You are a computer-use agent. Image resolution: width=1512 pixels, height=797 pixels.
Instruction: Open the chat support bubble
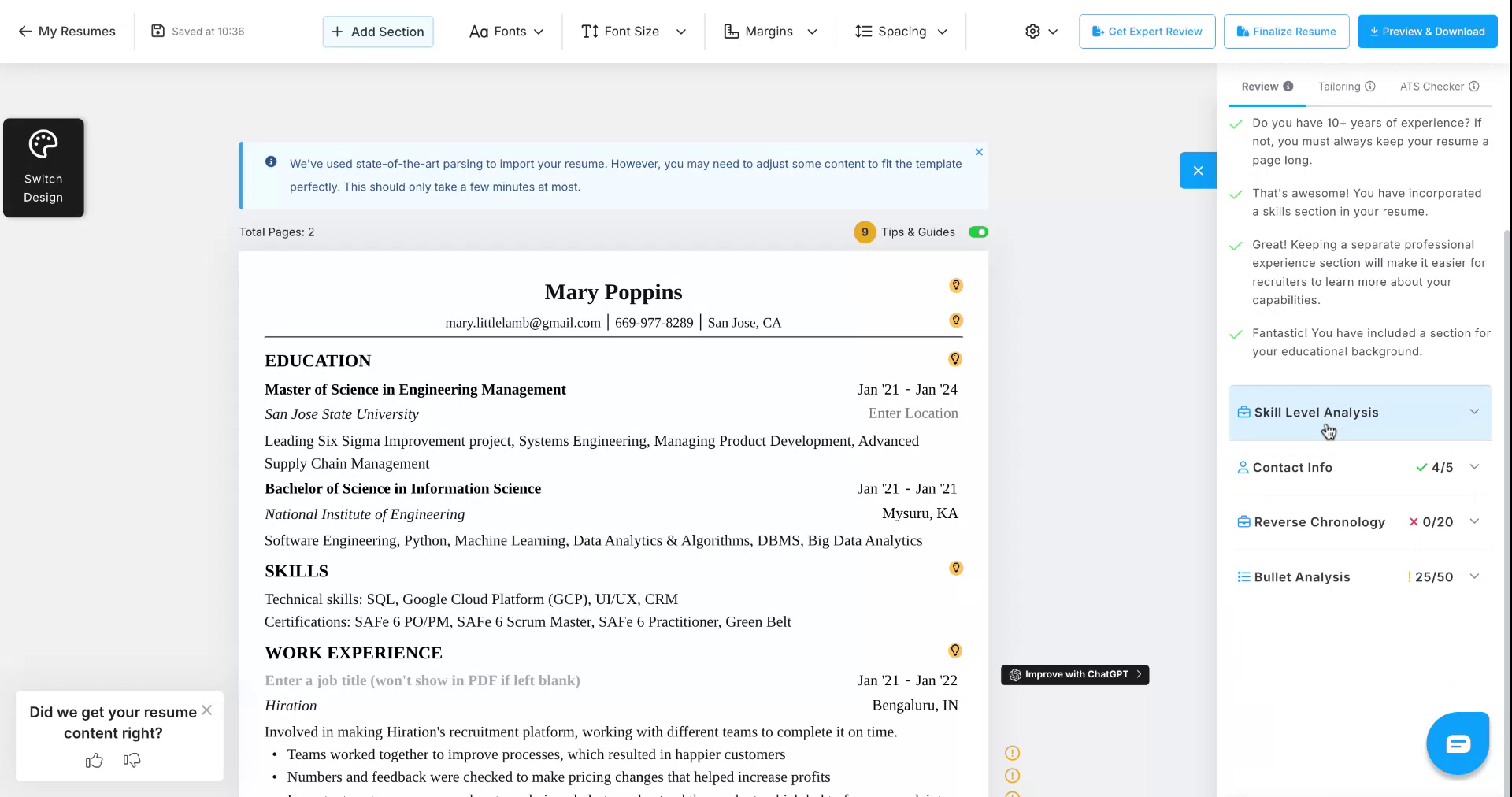[1457, 743]
